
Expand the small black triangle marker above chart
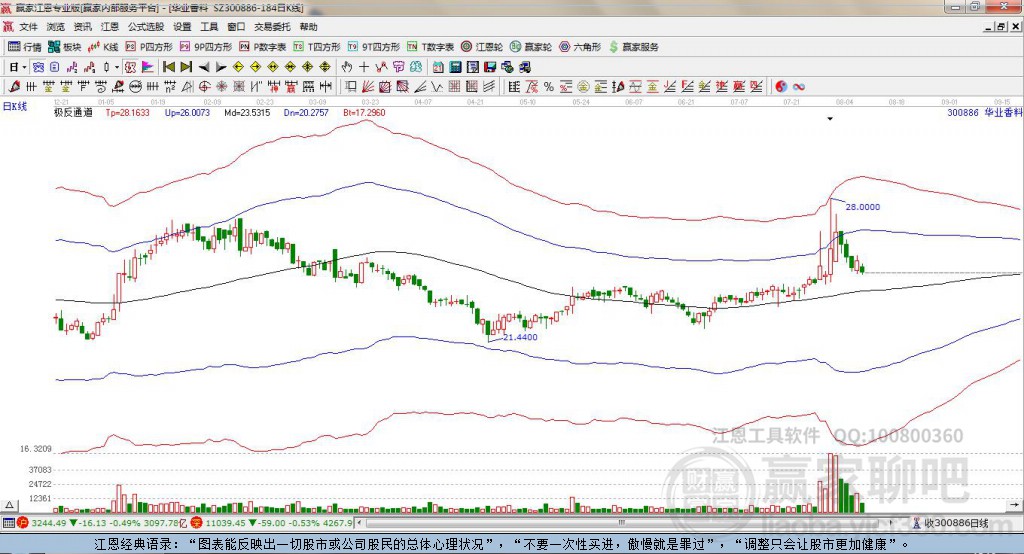(830, 119)
